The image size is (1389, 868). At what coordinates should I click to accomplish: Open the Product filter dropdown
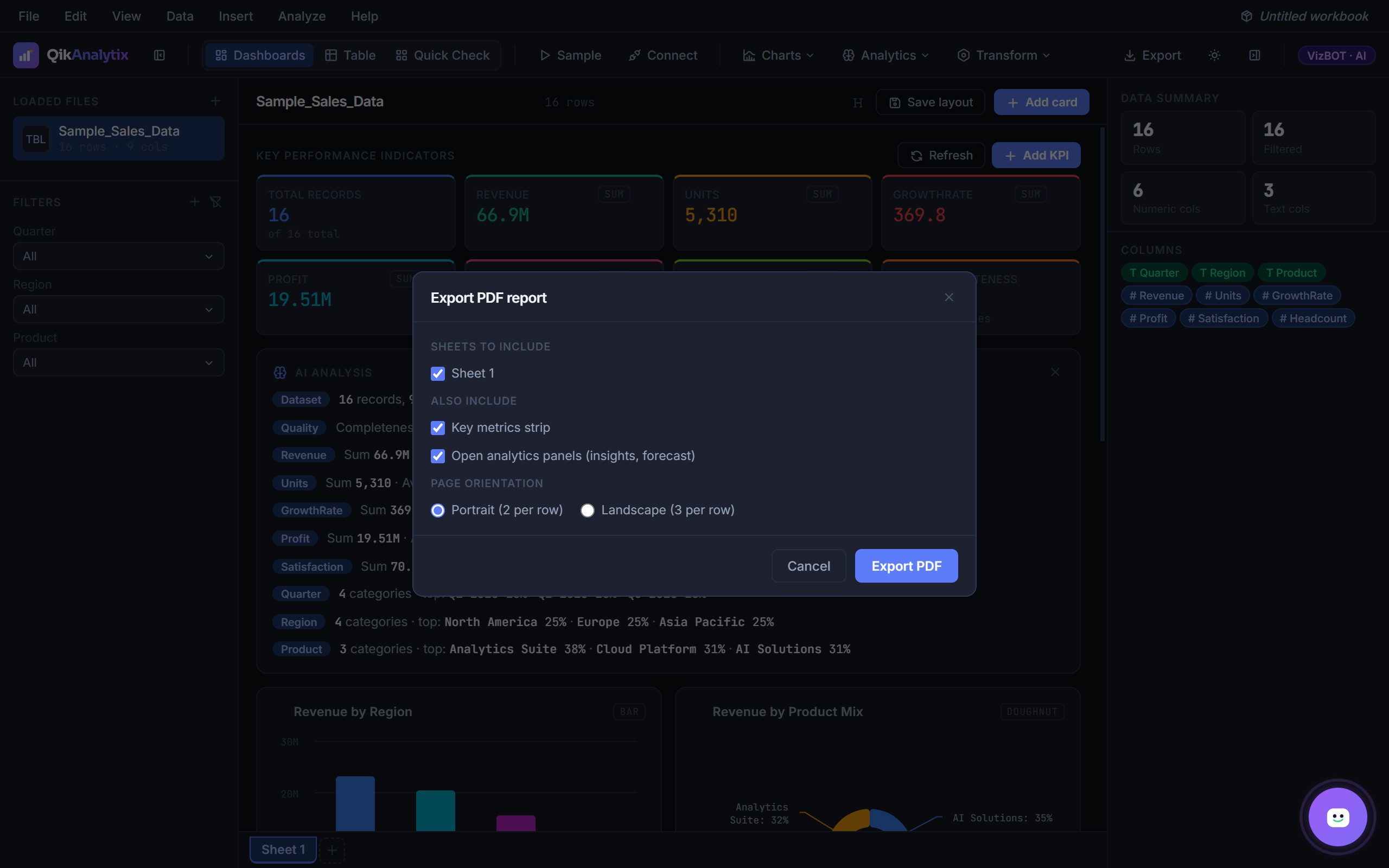(119, 363)
